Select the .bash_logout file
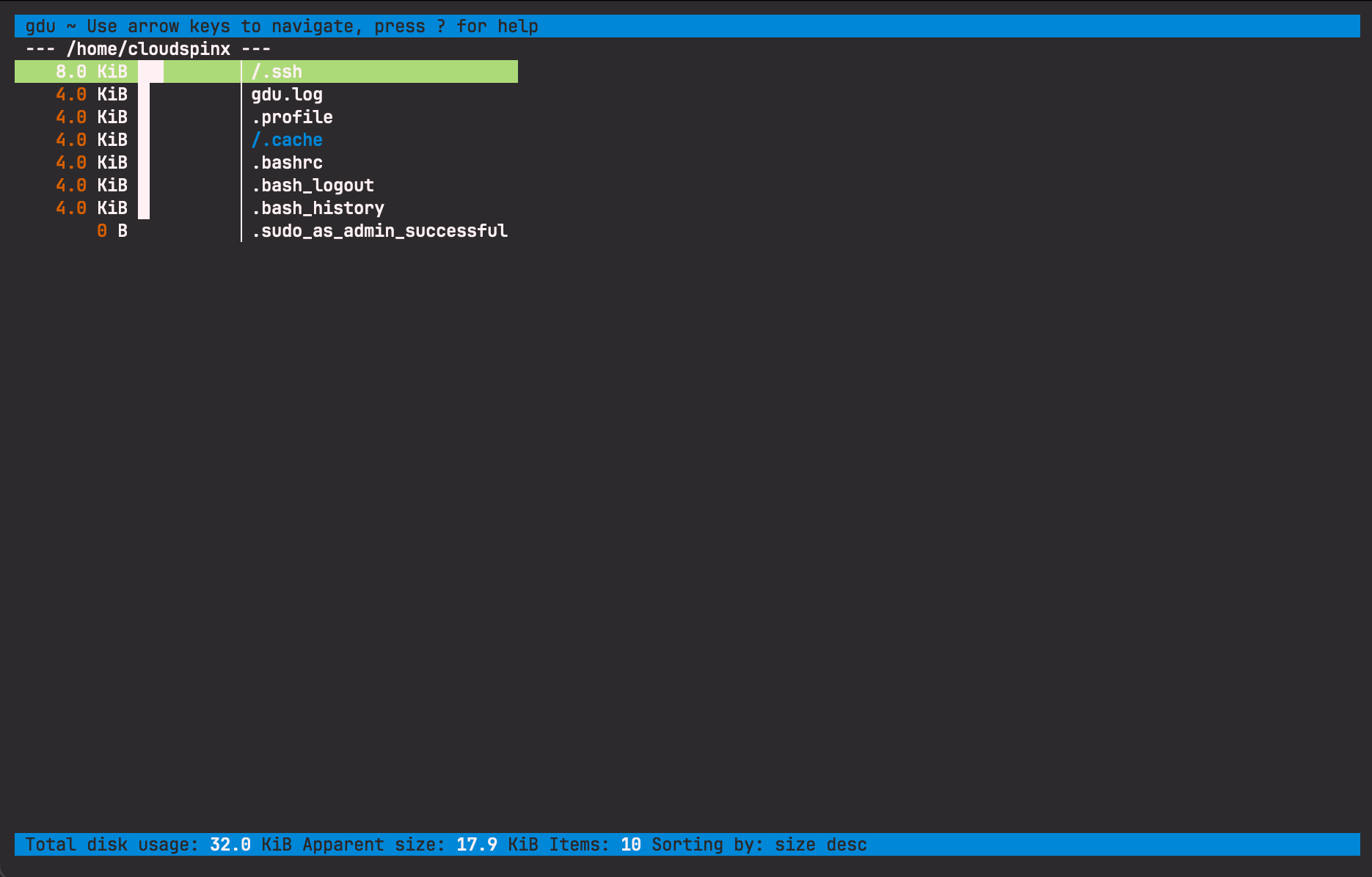The width and height of the screenshot is (1372, 877). point(312,185)
